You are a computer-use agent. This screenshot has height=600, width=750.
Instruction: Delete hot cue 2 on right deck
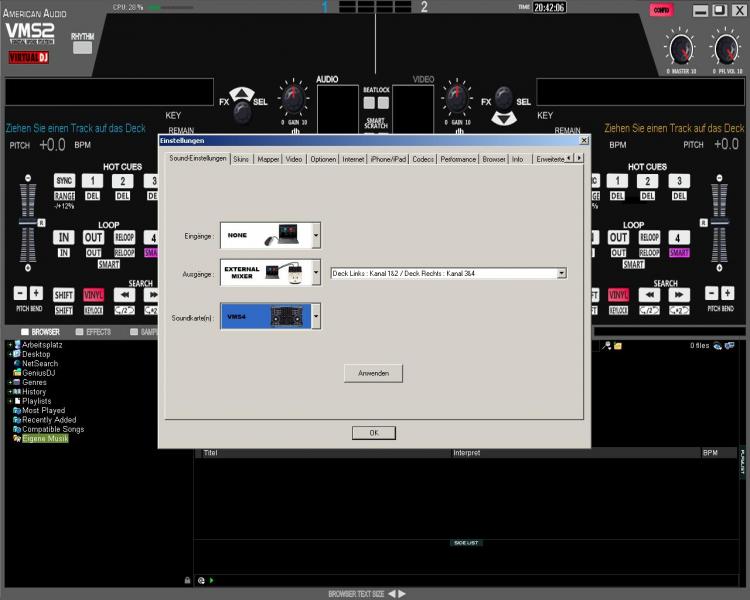(647, 196)
